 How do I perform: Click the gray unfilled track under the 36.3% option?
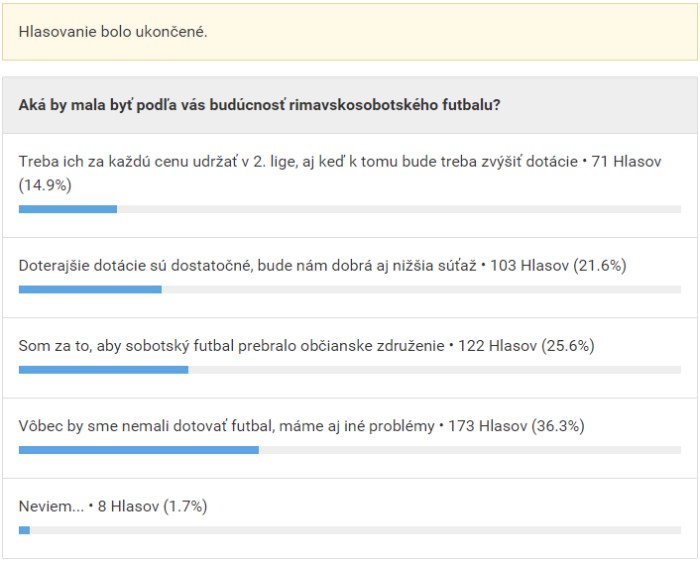coord(470,450)
